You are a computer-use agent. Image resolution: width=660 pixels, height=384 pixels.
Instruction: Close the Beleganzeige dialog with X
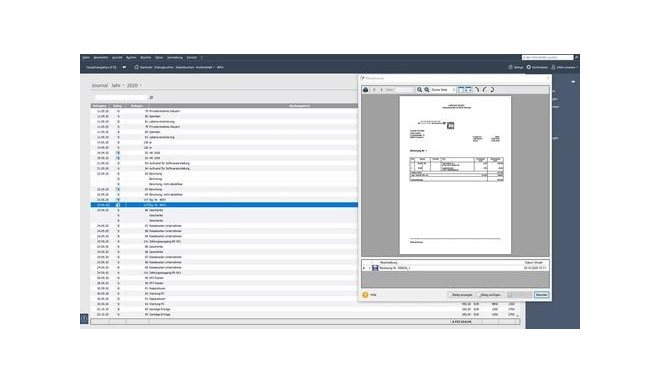pos(548,78)
